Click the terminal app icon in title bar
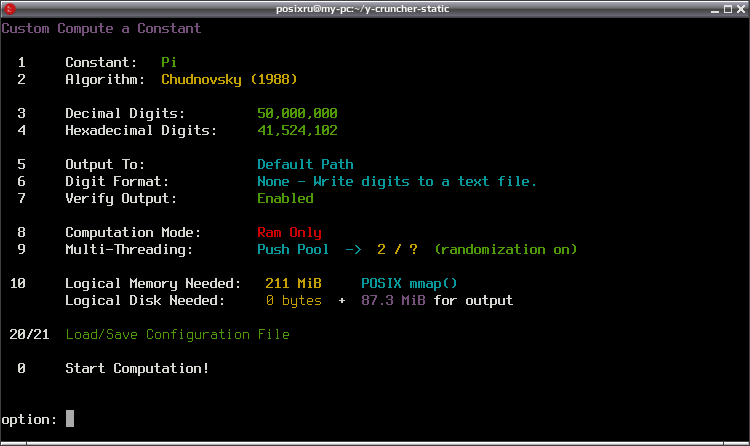Screen dimensions: 750x446 pyautogui.click(x=10, y=9)
